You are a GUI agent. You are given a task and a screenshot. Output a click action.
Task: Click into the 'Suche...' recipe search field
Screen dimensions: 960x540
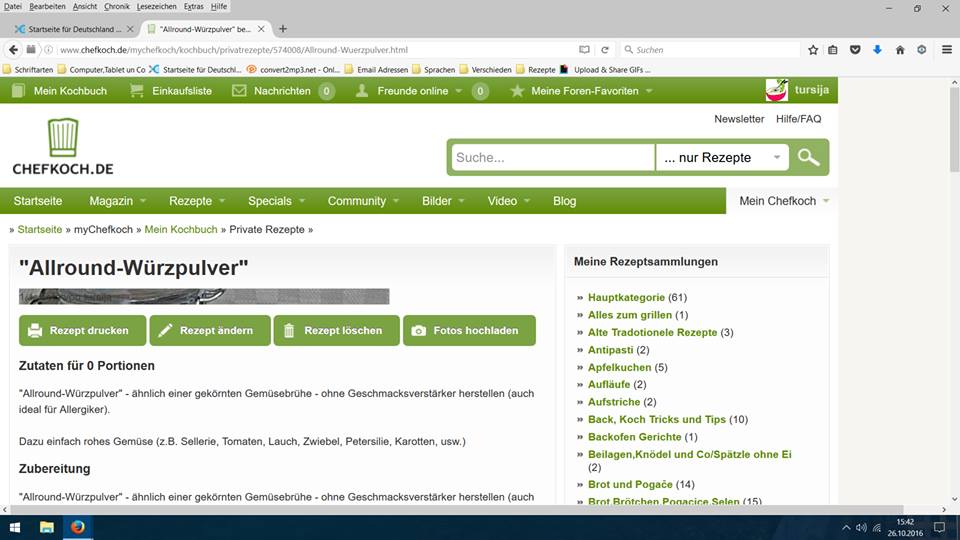[x=552, y=158]
